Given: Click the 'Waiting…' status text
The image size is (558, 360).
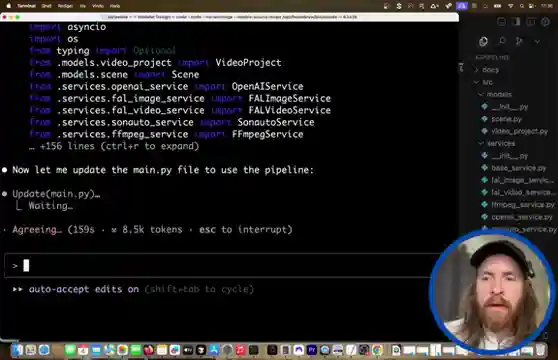Looking at the screenshot, I should click(x=51, y=206).
